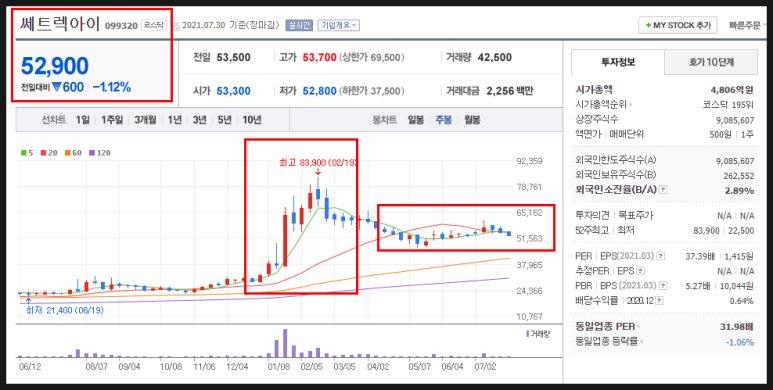Open help icon beside PER EPS(2021.03)

point(661,256)
